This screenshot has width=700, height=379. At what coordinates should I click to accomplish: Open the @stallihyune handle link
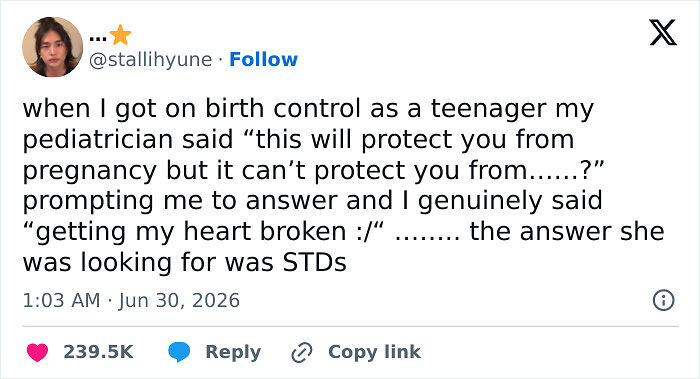[x=150, y=60]
